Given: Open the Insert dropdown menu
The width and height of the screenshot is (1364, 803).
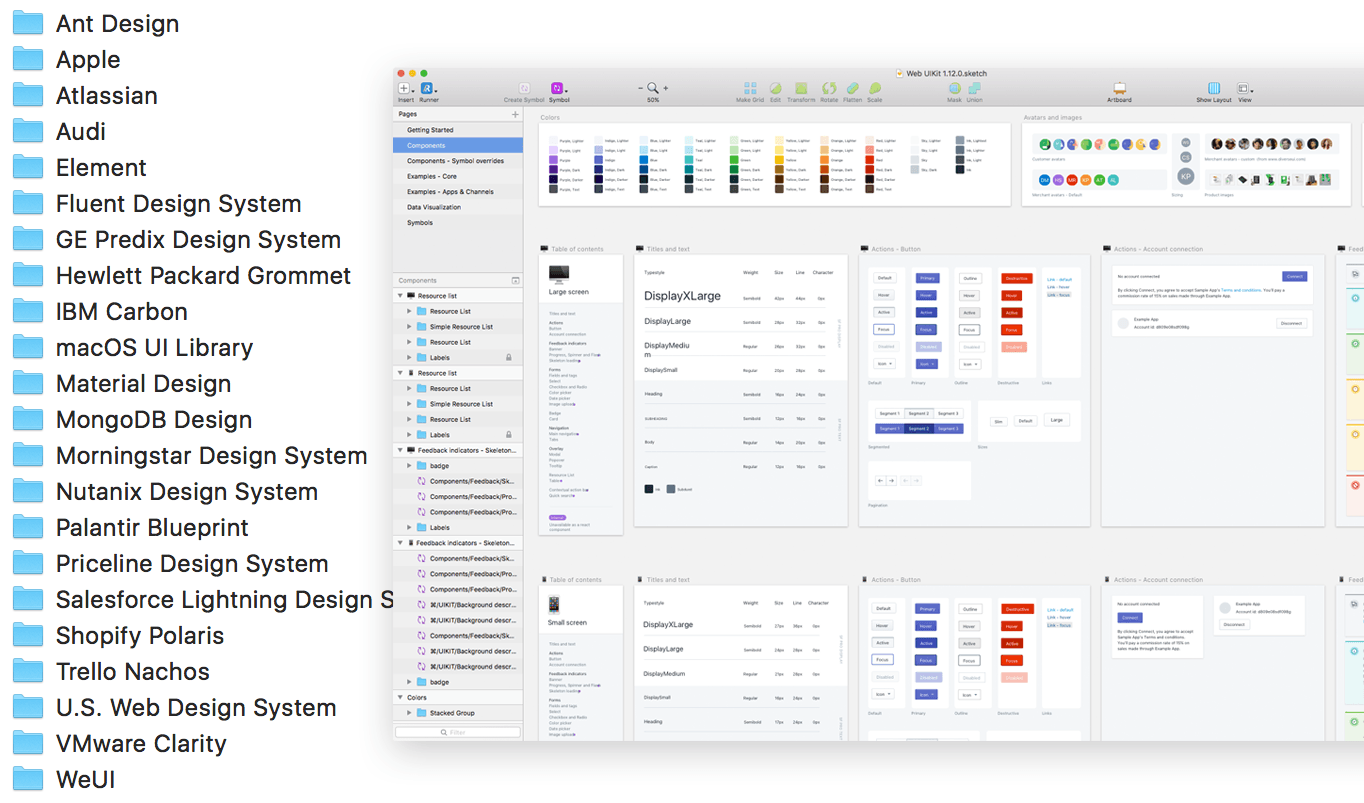Looking at the screenshot, I should pyautogui.click(x=405, y=89).
